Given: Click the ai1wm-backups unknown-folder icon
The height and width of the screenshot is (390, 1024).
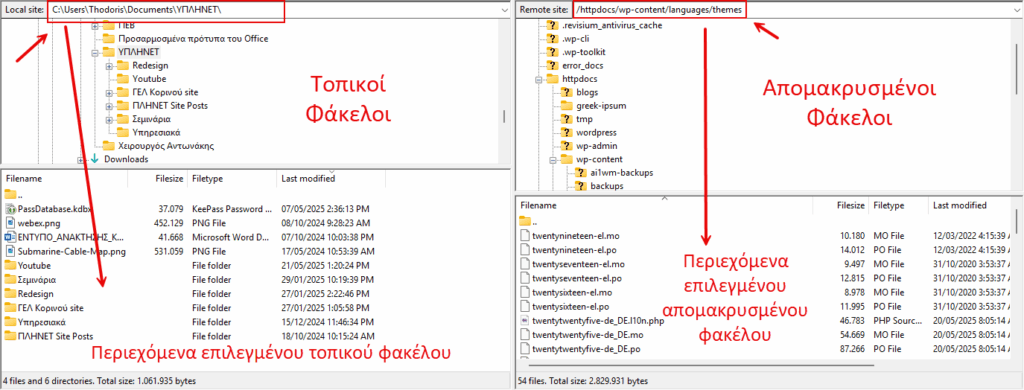Looking at the screenshot, I should [x=580, y=173].
